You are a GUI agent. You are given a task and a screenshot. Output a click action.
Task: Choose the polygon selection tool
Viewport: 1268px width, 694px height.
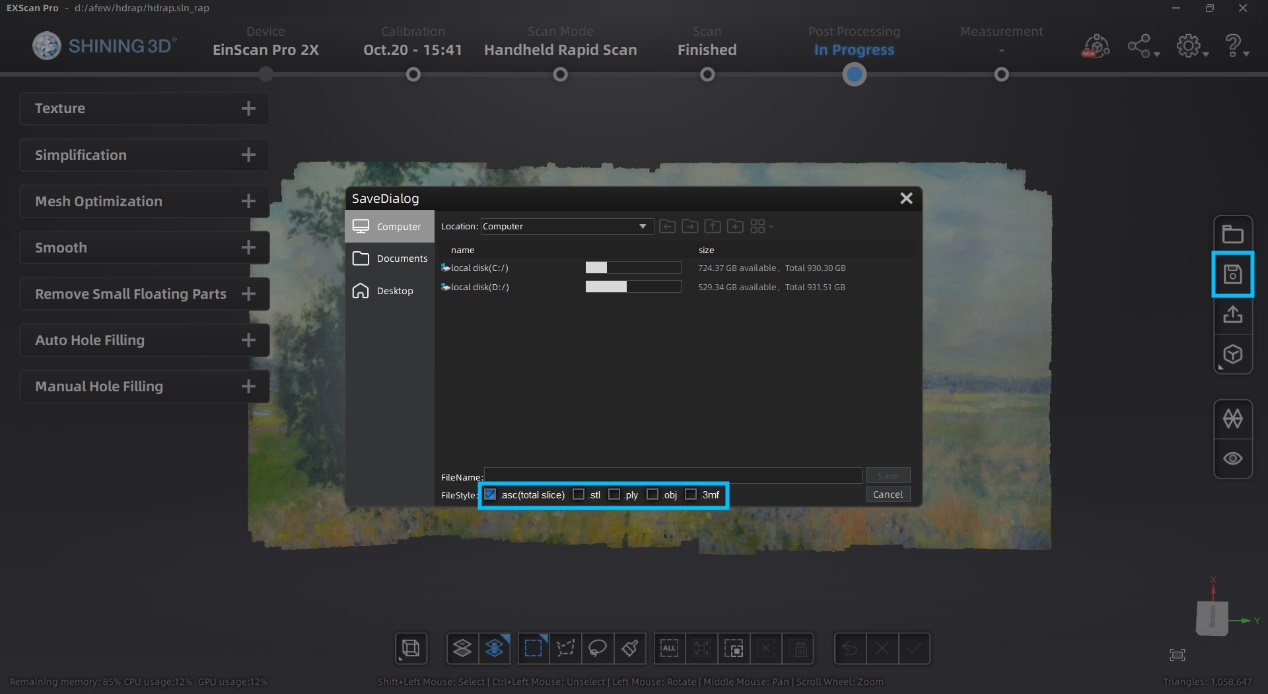(566, 648)
